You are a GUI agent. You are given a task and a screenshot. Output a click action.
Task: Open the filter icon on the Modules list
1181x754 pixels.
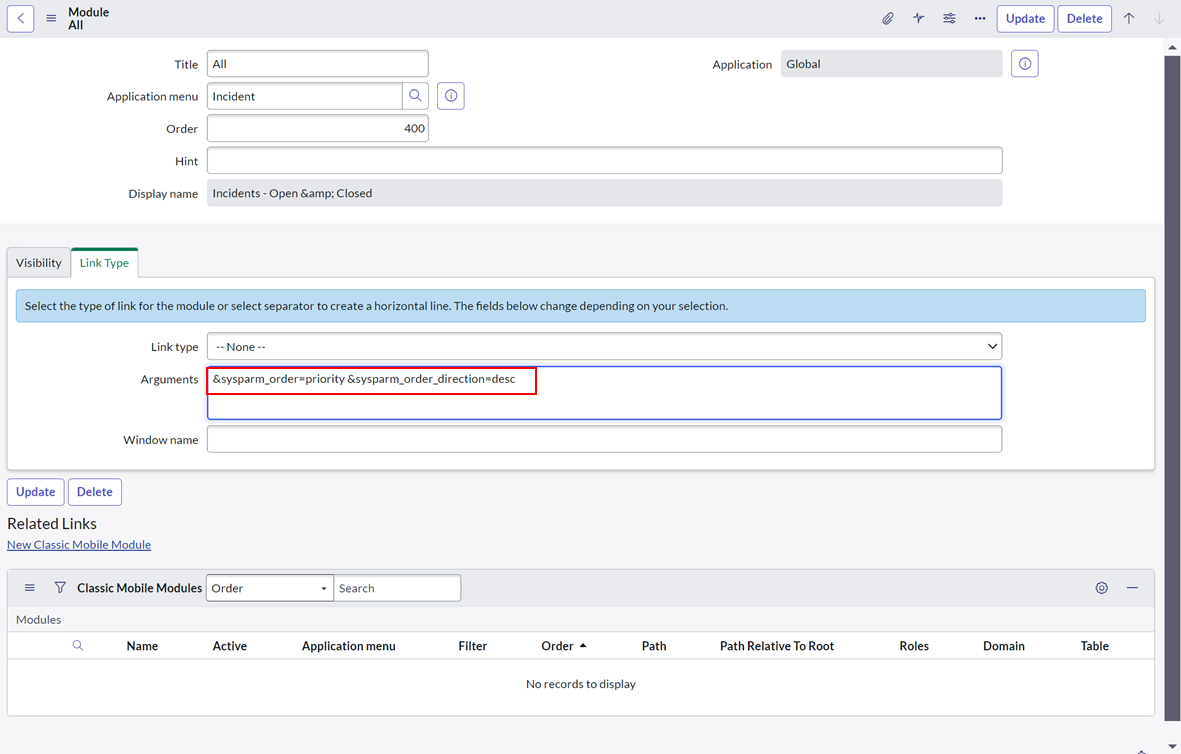(x=60, y=588)
